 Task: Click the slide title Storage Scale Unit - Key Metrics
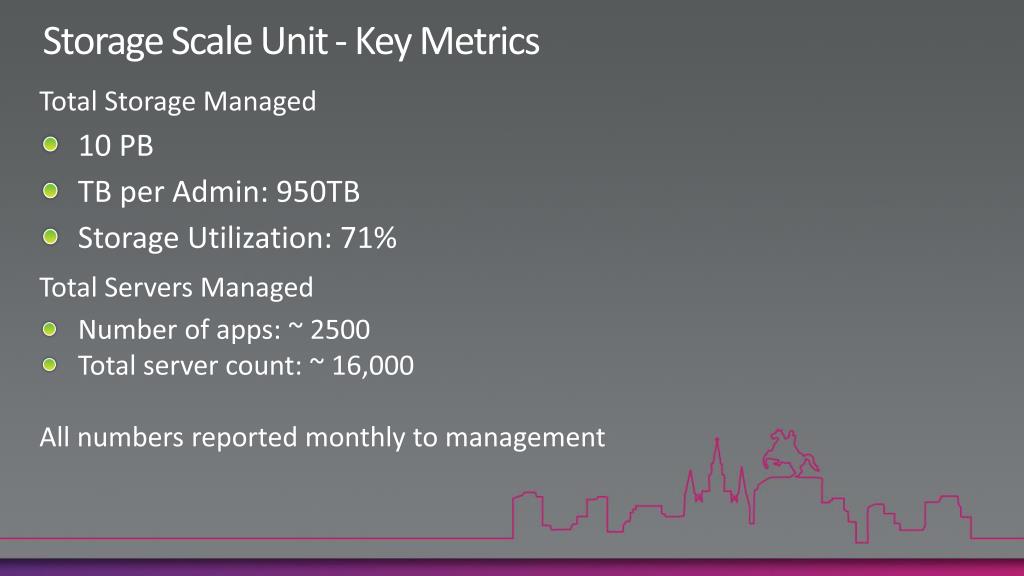(x=291, y=42)
